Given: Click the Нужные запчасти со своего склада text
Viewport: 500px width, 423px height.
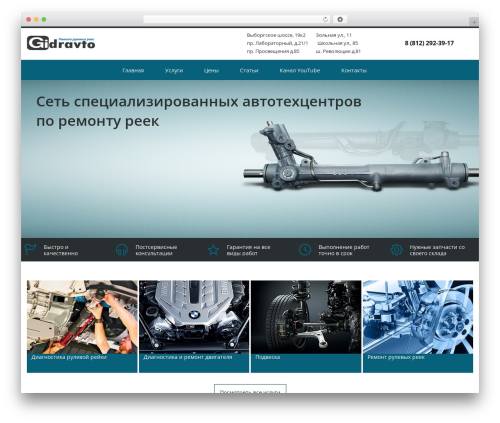Looking at the screenshot, I should point(437,250).
